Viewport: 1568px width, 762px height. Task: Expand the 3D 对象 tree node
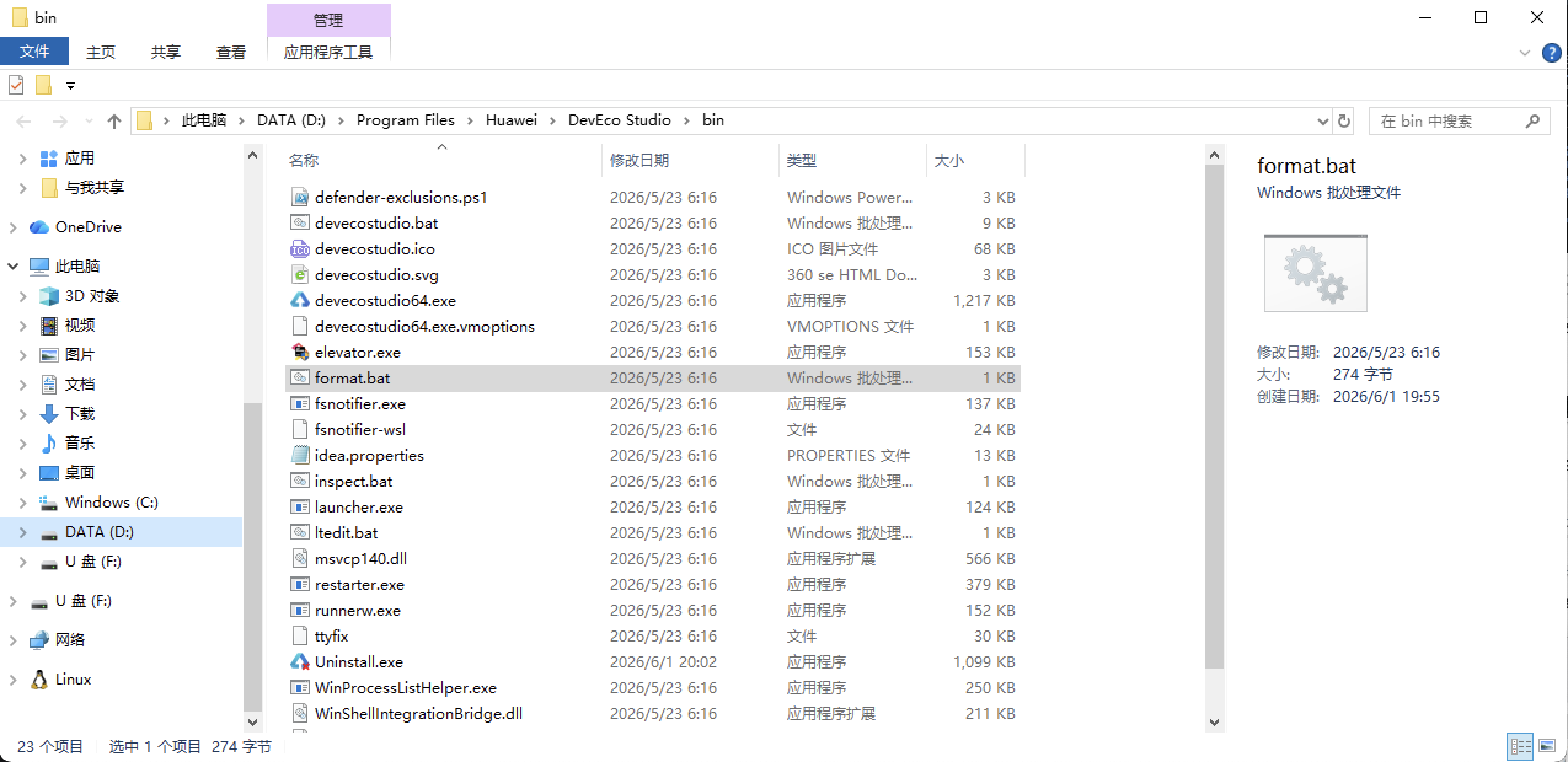coord(23,297)
